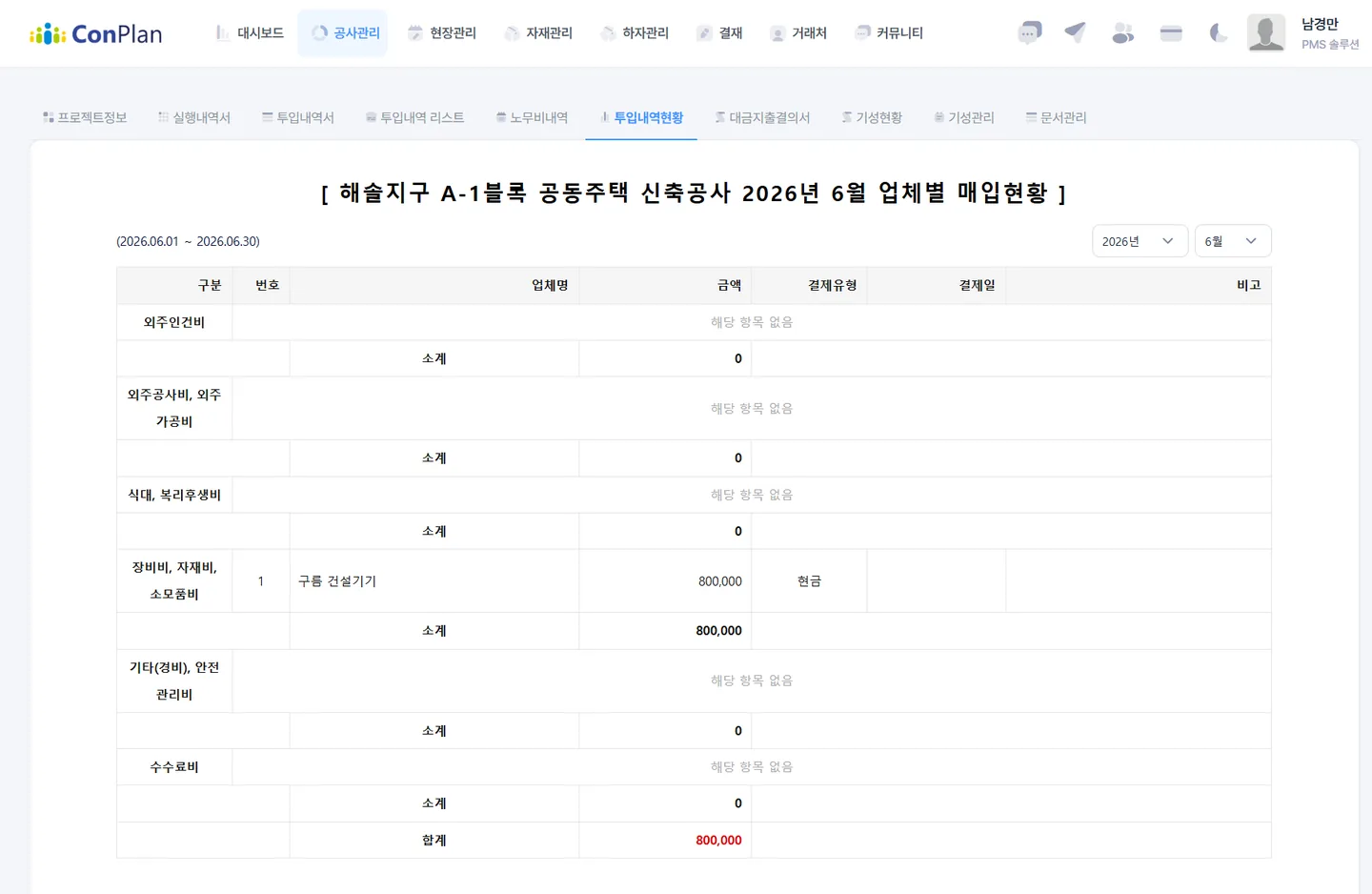
Task: Click the red 합계 total 800,000
Action: tap(719, 841)
